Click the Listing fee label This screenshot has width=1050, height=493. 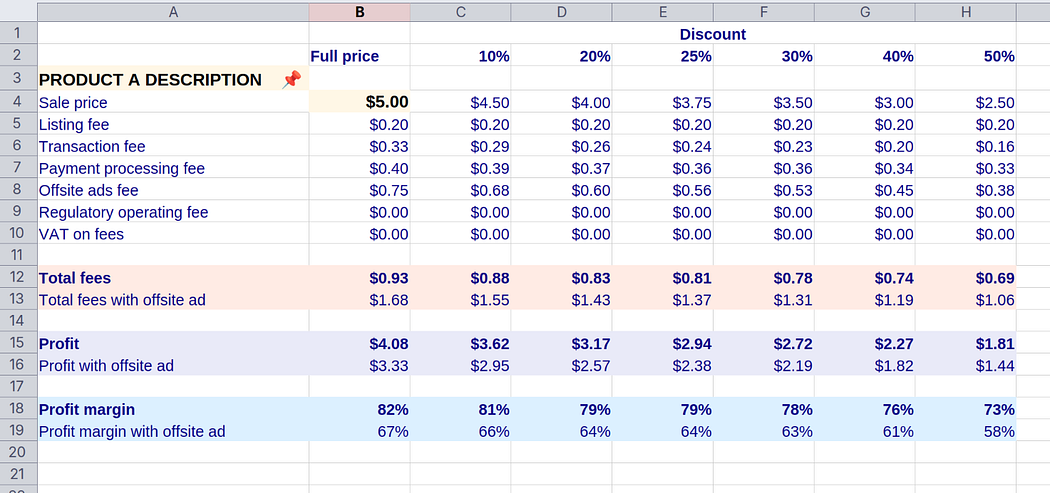coord(74,125)
